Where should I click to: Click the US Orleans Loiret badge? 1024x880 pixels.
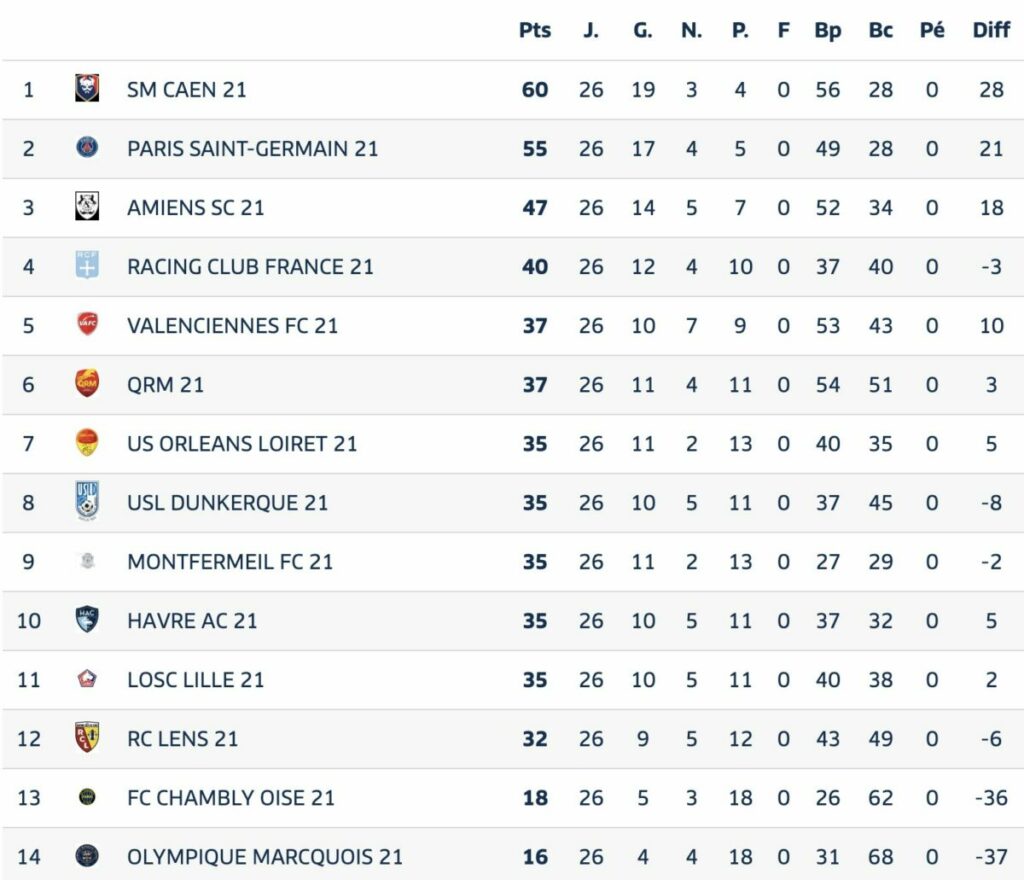87,442
